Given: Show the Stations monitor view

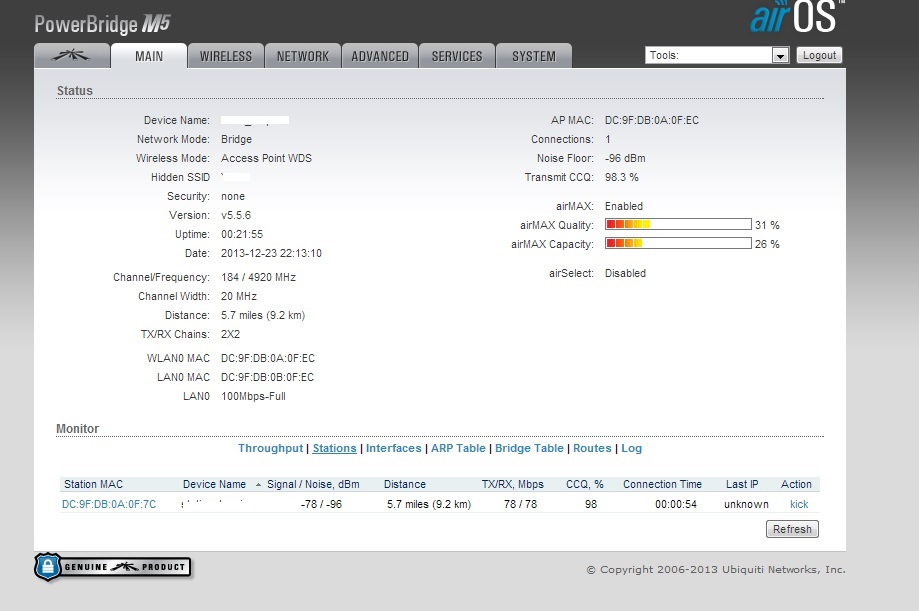Looking at the screenshot, I should (334, 448).
